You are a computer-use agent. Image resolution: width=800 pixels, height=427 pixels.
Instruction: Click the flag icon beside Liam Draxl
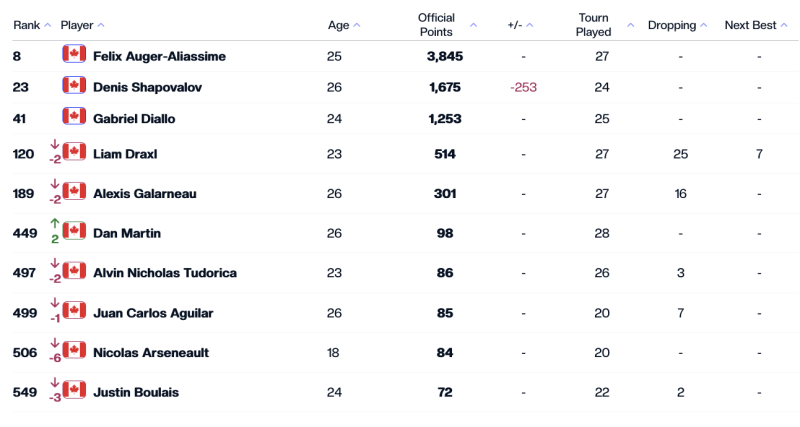click(x=74, y=153)
